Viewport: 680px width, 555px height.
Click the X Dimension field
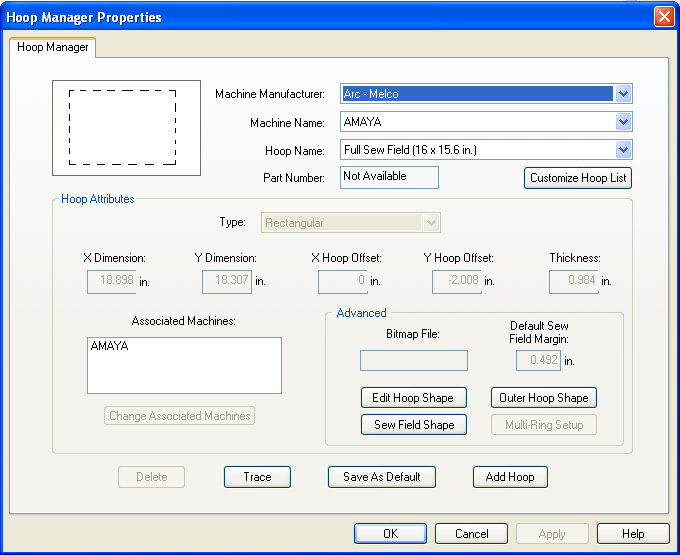111,282
